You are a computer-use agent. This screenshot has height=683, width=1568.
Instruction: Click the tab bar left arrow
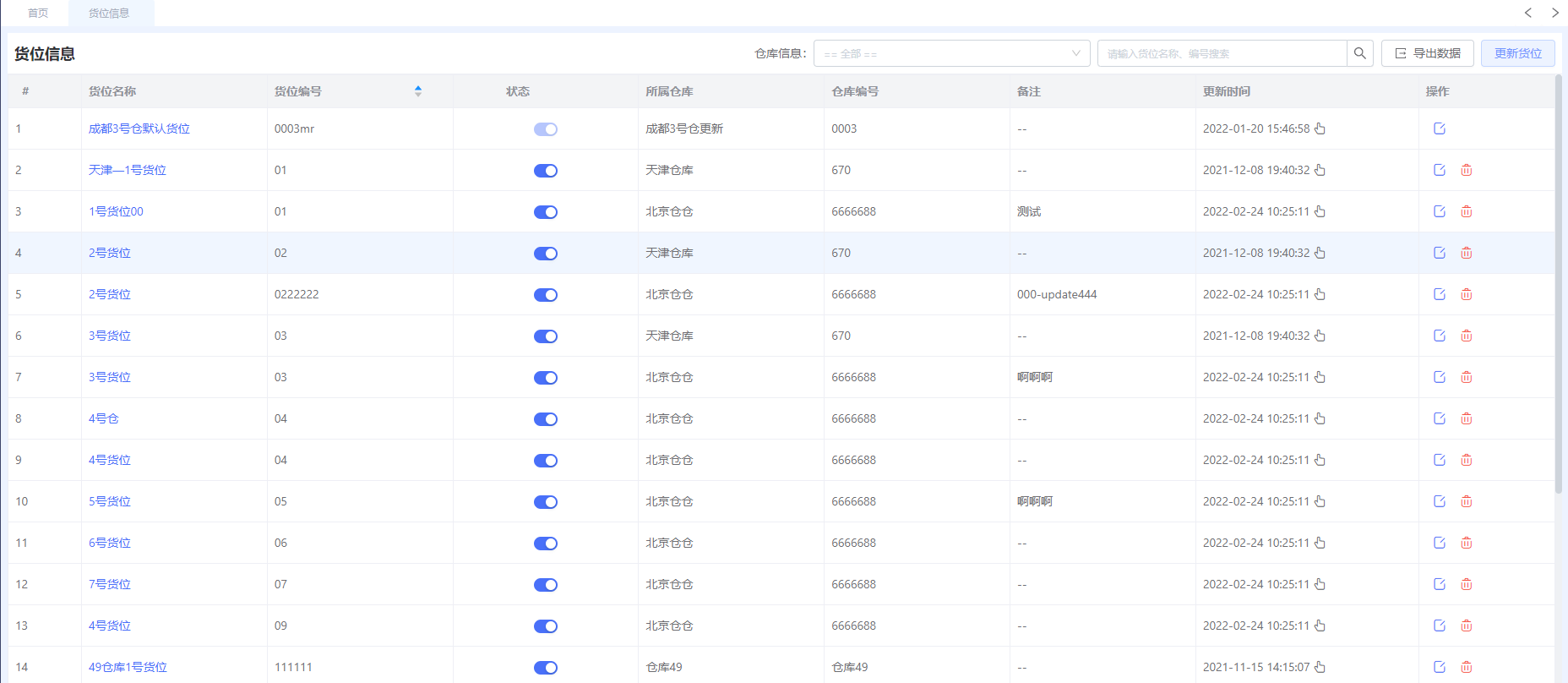(1528, 13)
